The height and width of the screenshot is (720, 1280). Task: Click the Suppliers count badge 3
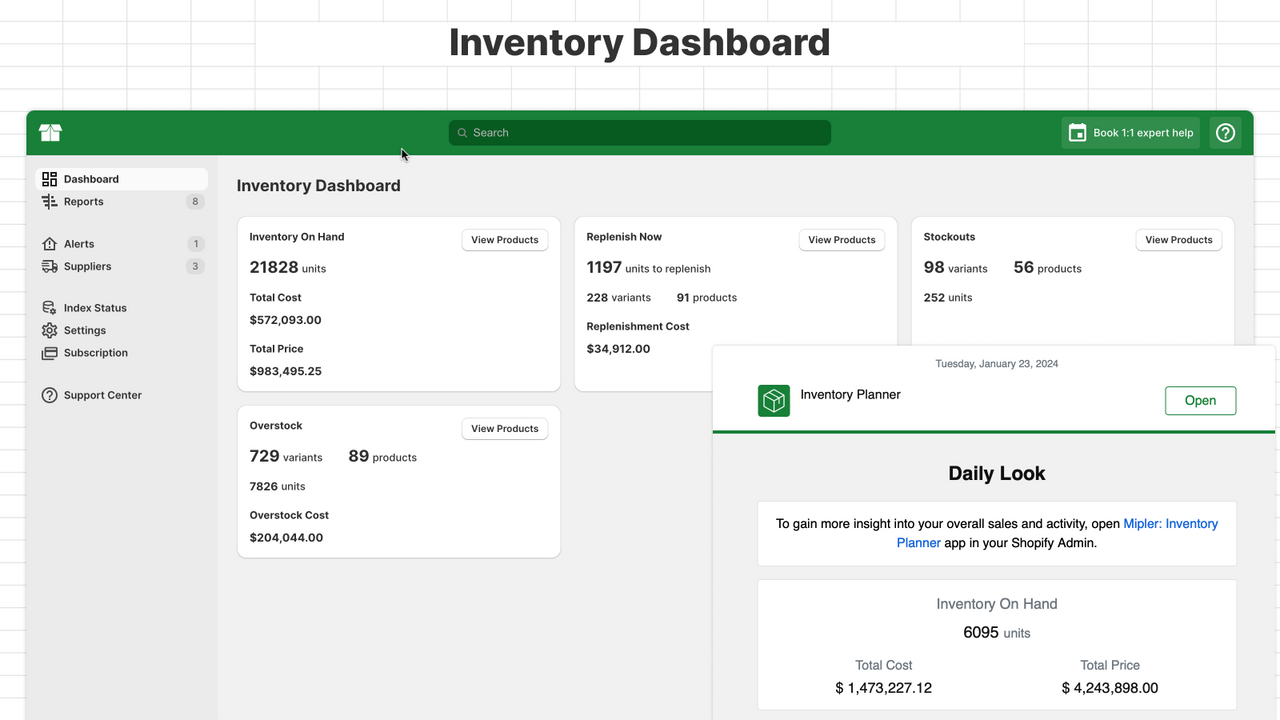195,267
